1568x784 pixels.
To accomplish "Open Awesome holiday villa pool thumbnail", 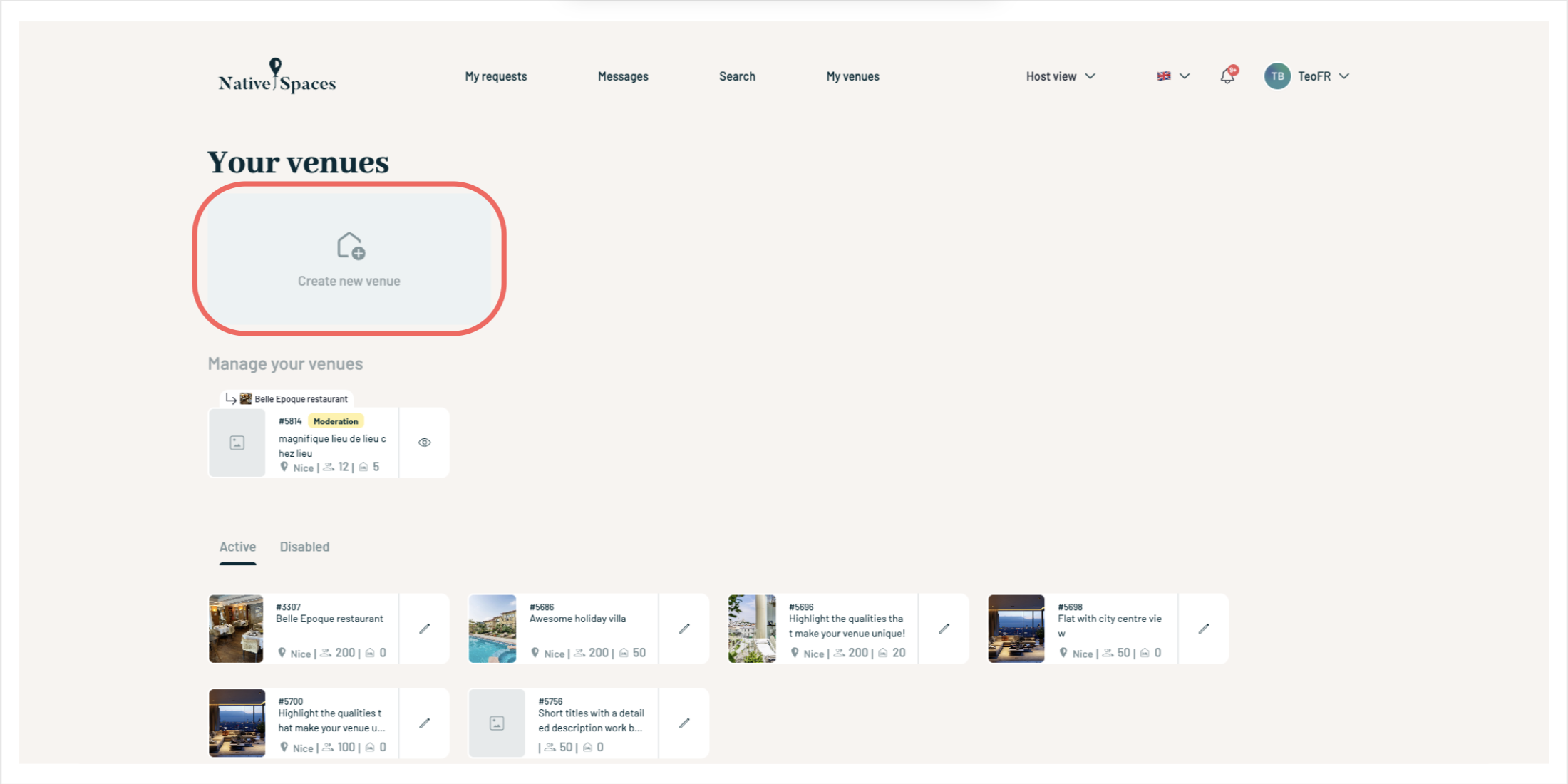I will pyautogui.click(x=492, y=629).
